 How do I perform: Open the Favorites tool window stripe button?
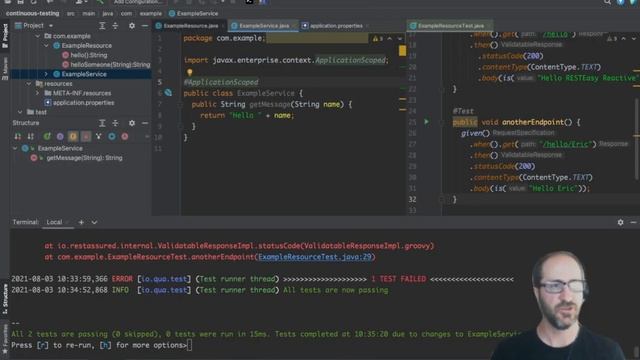click(x=5, y=339)
